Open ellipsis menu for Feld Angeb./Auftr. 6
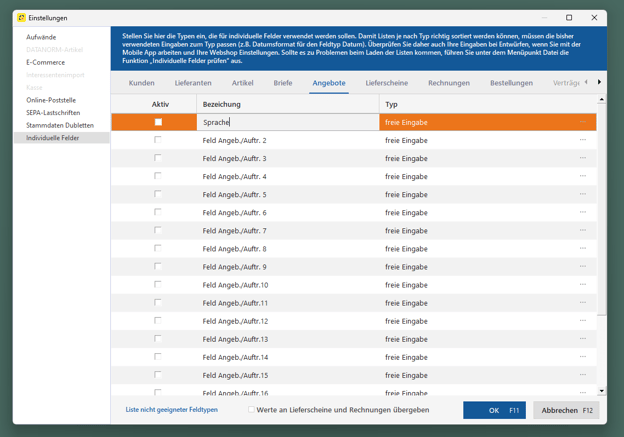 [x=583, y=212]
